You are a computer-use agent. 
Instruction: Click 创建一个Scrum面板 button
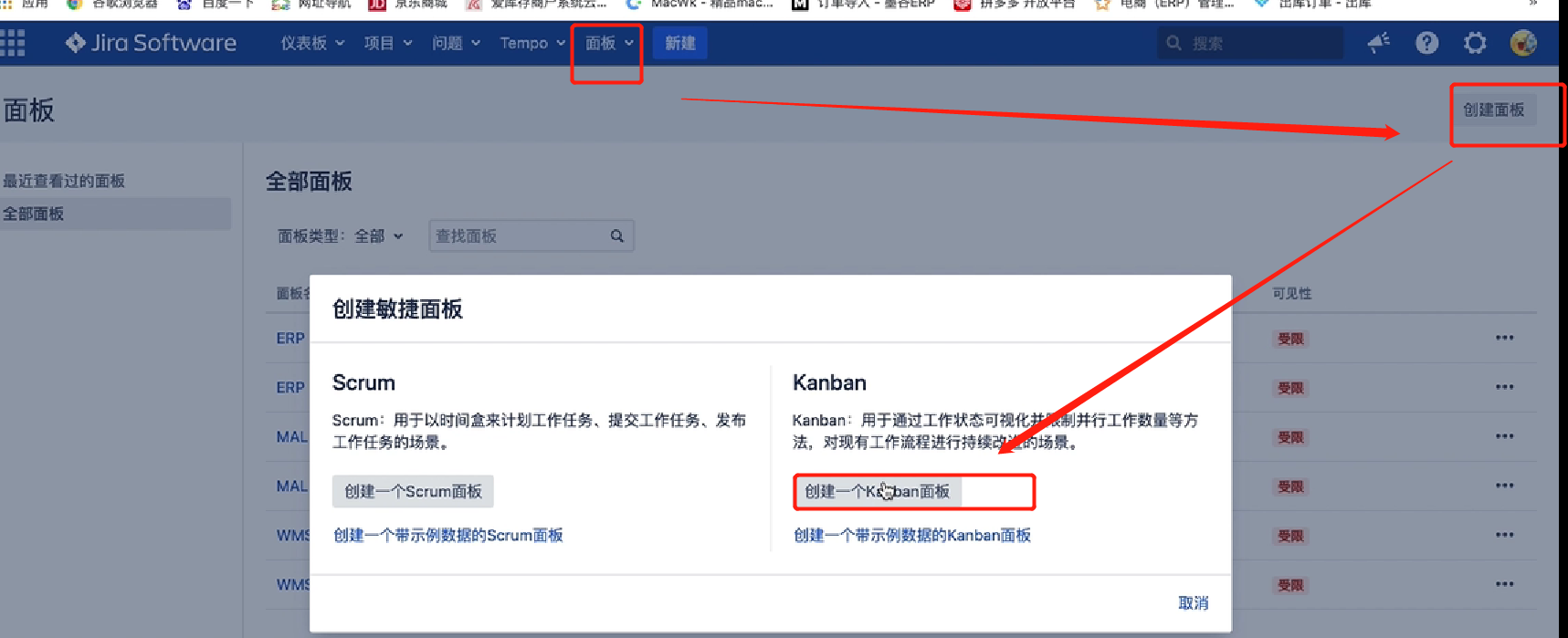413,491
